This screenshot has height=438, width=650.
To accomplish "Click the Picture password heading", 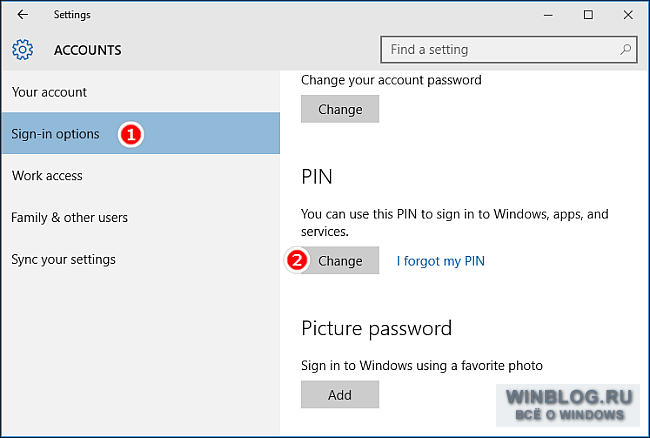I will point(376,329).
